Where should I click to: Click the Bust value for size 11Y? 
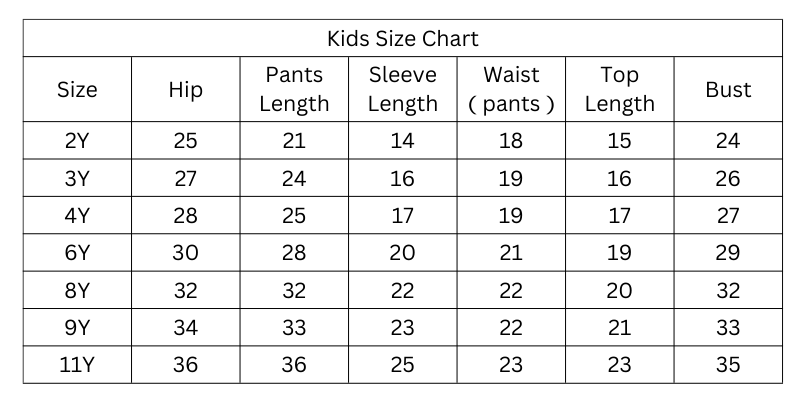point(728,365)
